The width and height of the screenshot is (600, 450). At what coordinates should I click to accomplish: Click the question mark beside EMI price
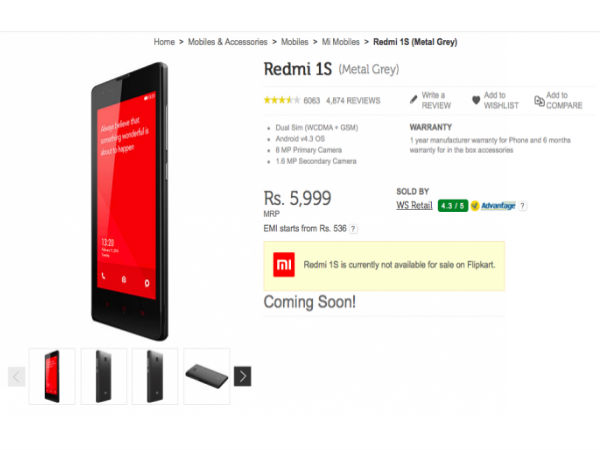coord(353,229)
